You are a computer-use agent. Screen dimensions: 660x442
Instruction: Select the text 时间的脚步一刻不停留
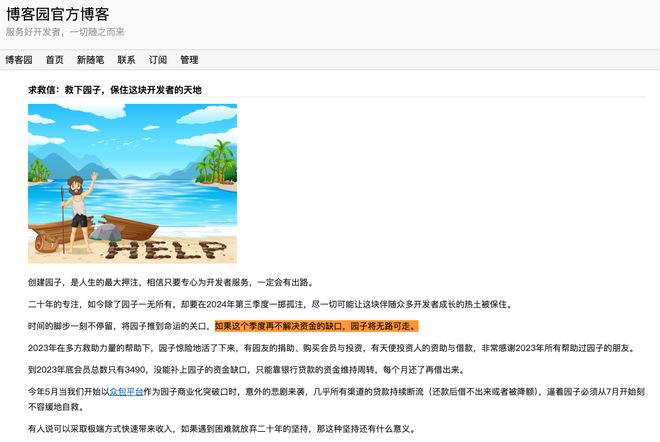(70, 326)
